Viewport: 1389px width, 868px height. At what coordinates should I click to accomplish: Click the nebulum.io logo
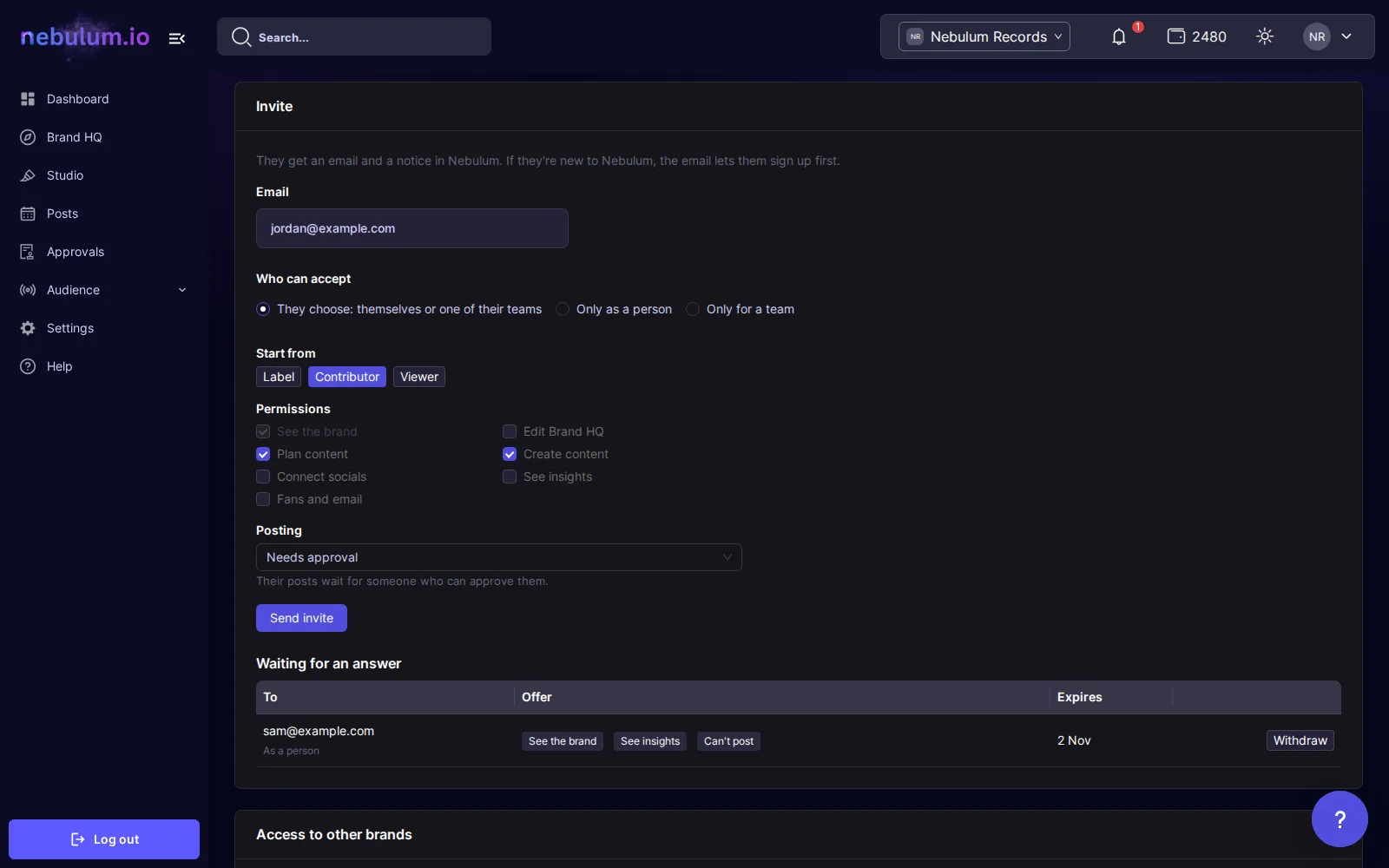pyautogui.click(x=85, y=36)
